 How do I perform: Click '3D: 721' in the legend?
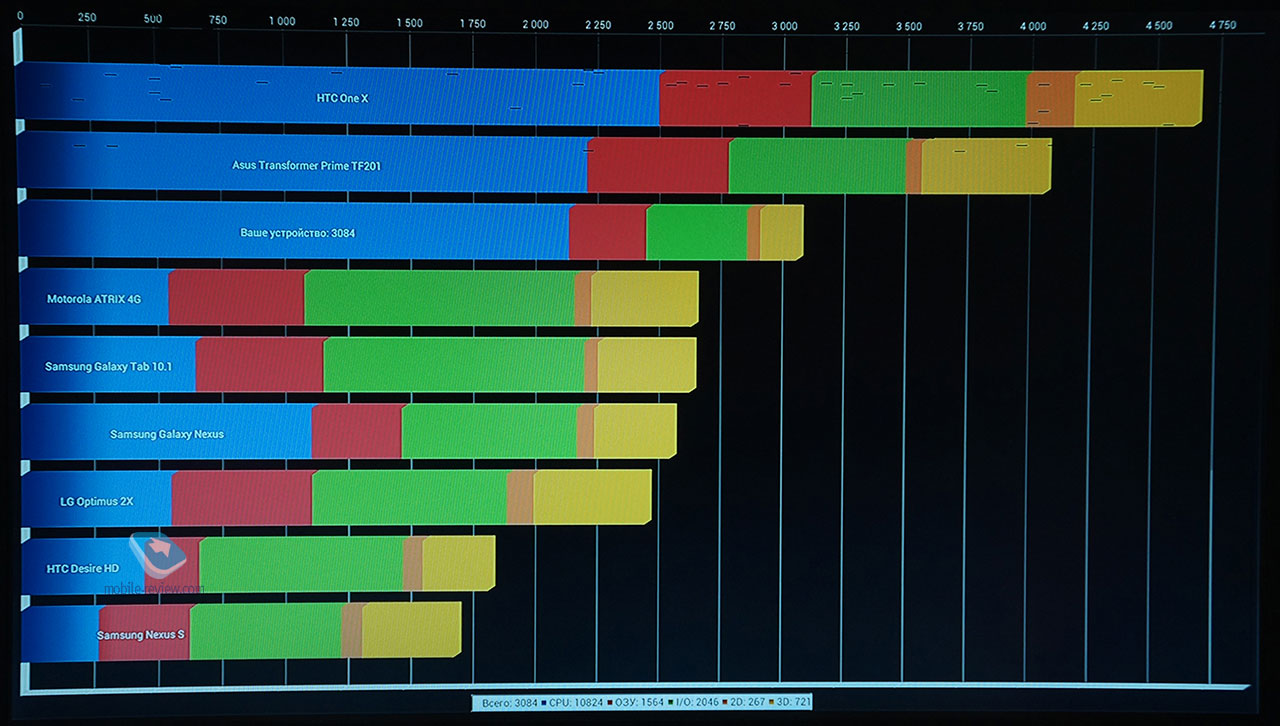(x=793, y=702)
